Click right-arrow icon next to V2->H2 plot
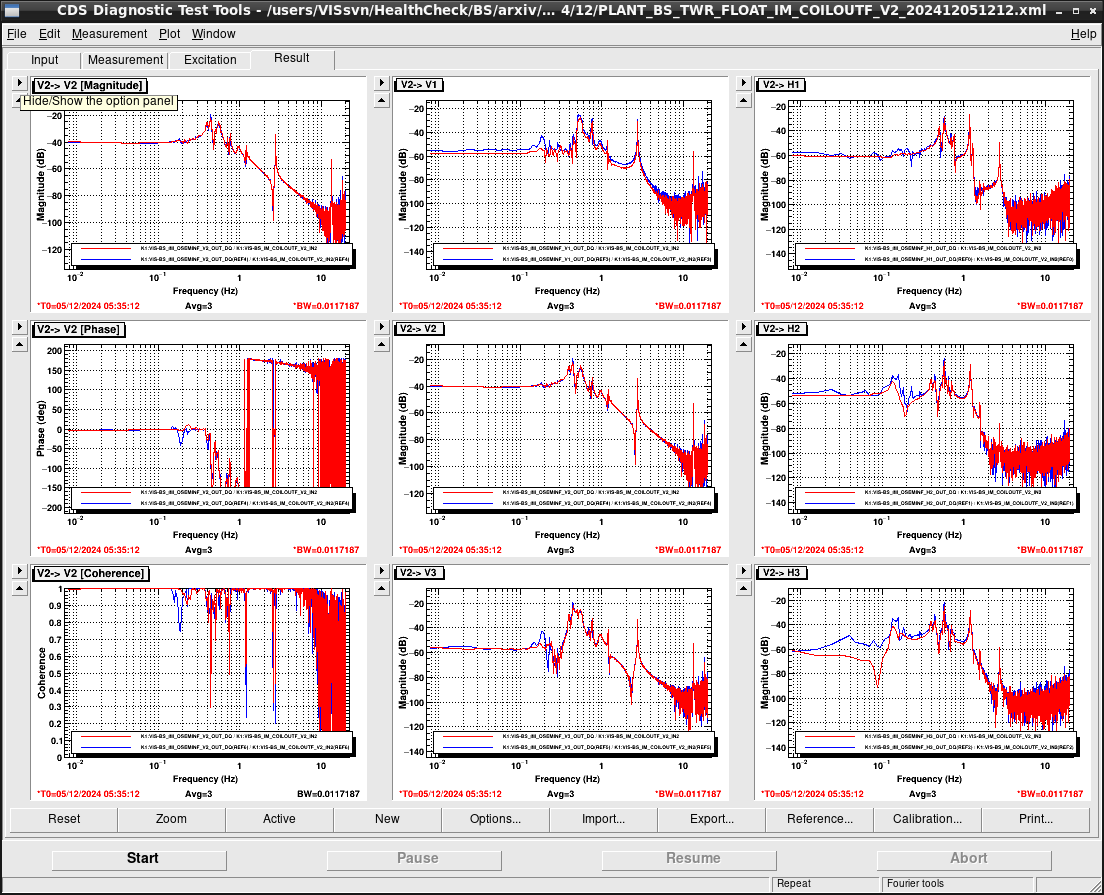 744,327
